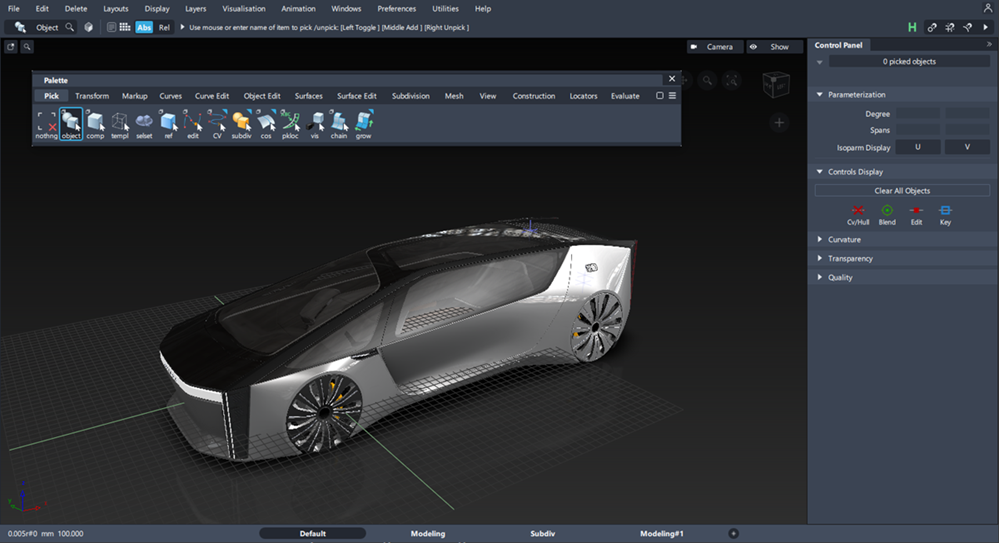Screen dimensions: 999x543
Task: Switch to the Evaluate palette tab
Action: [x=625, y=96]
